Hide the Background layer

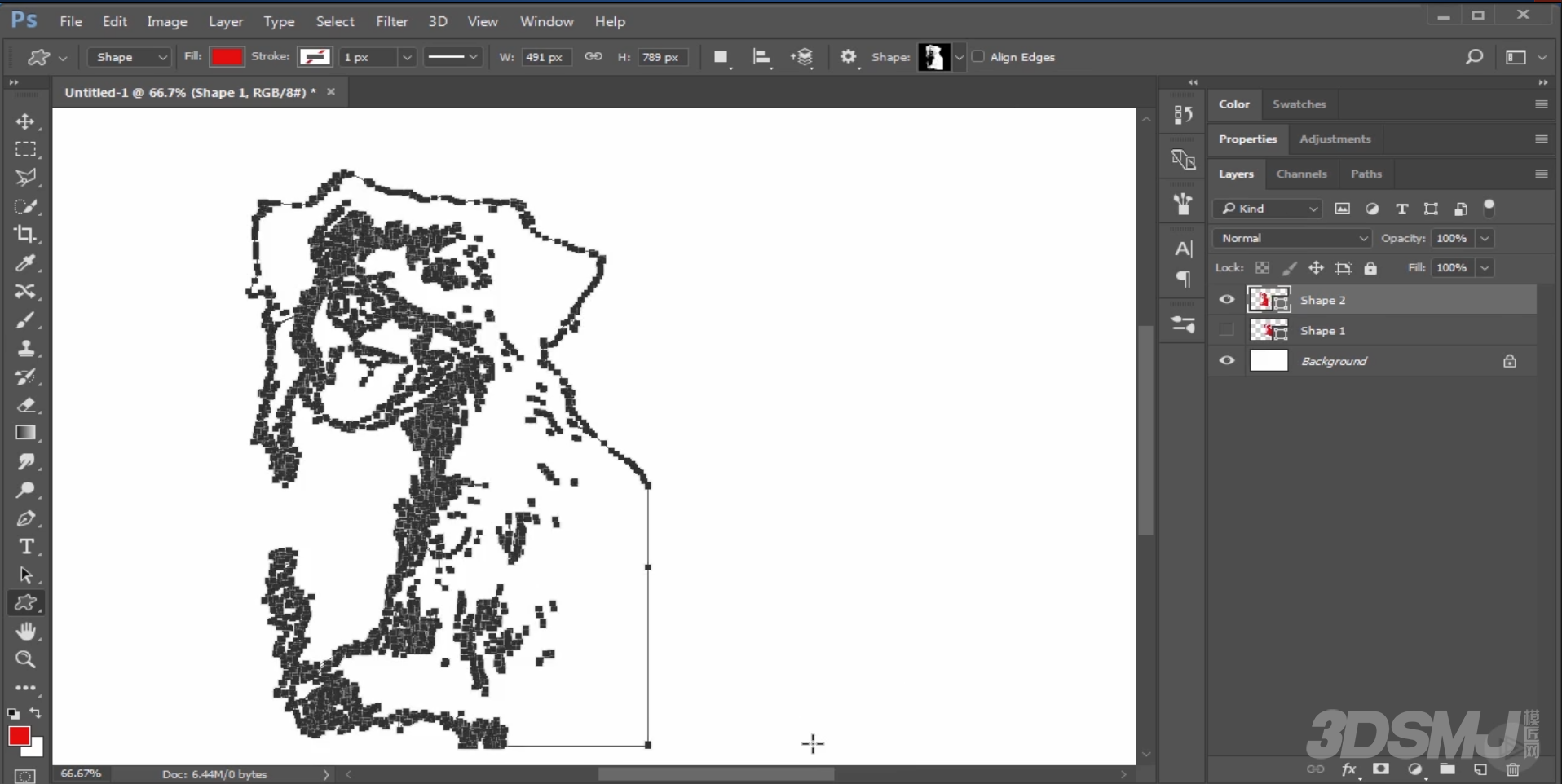[x=1227, y=360]
